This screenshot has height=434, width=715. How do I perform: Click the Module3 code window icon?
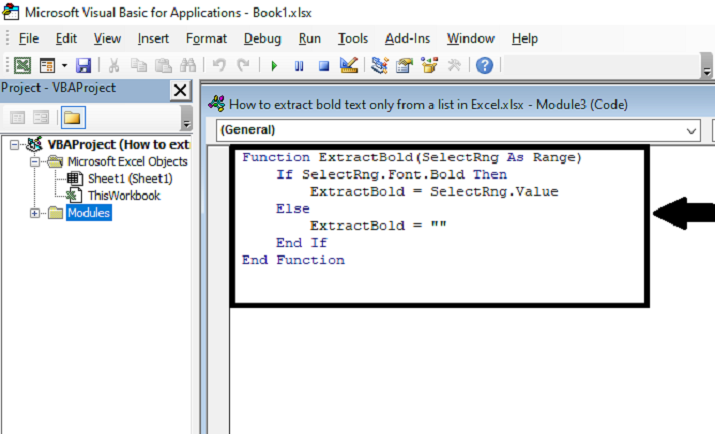click(217, 104)
